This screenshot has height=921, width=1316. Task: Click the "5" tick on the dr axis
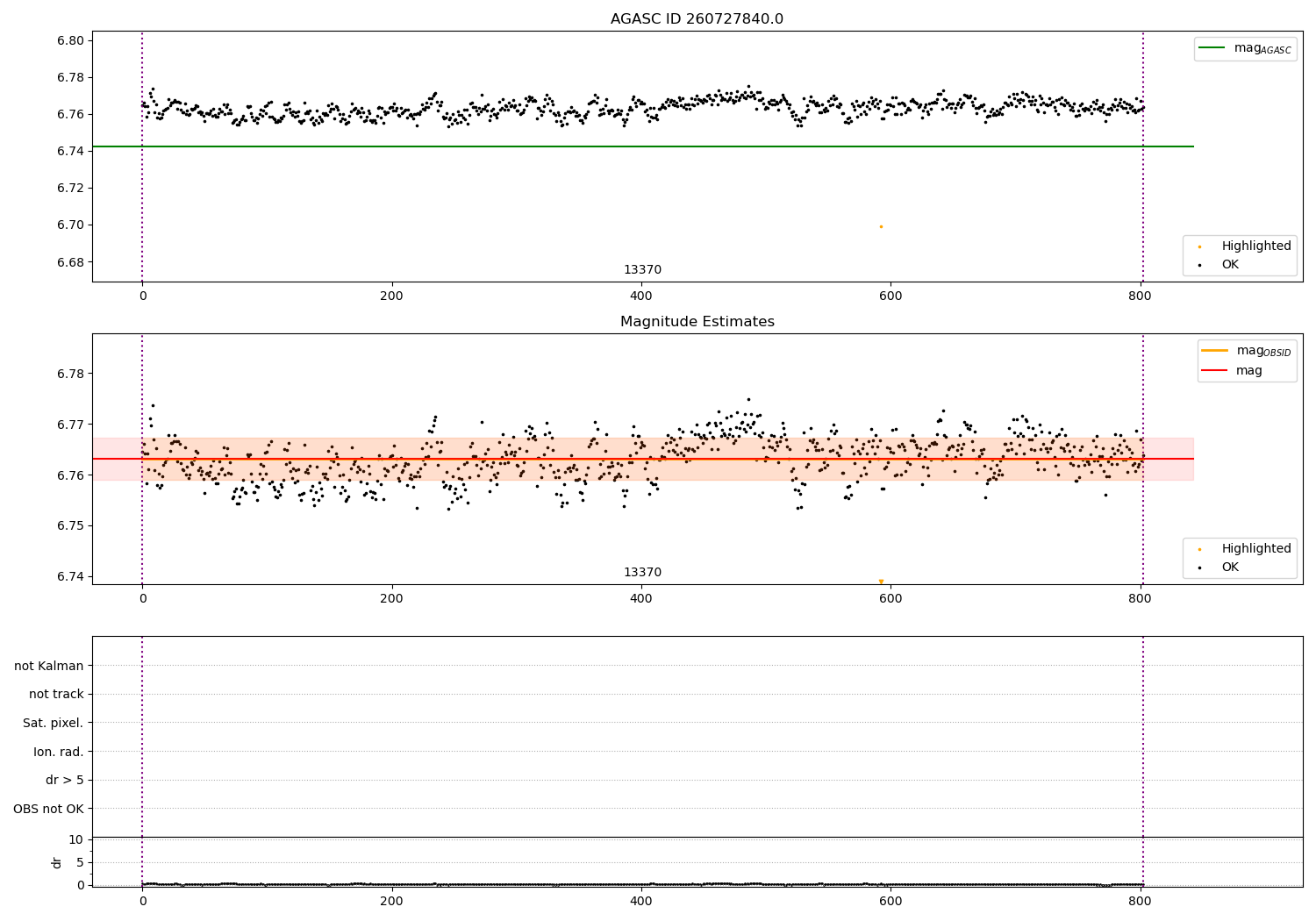tap(80, 863)
